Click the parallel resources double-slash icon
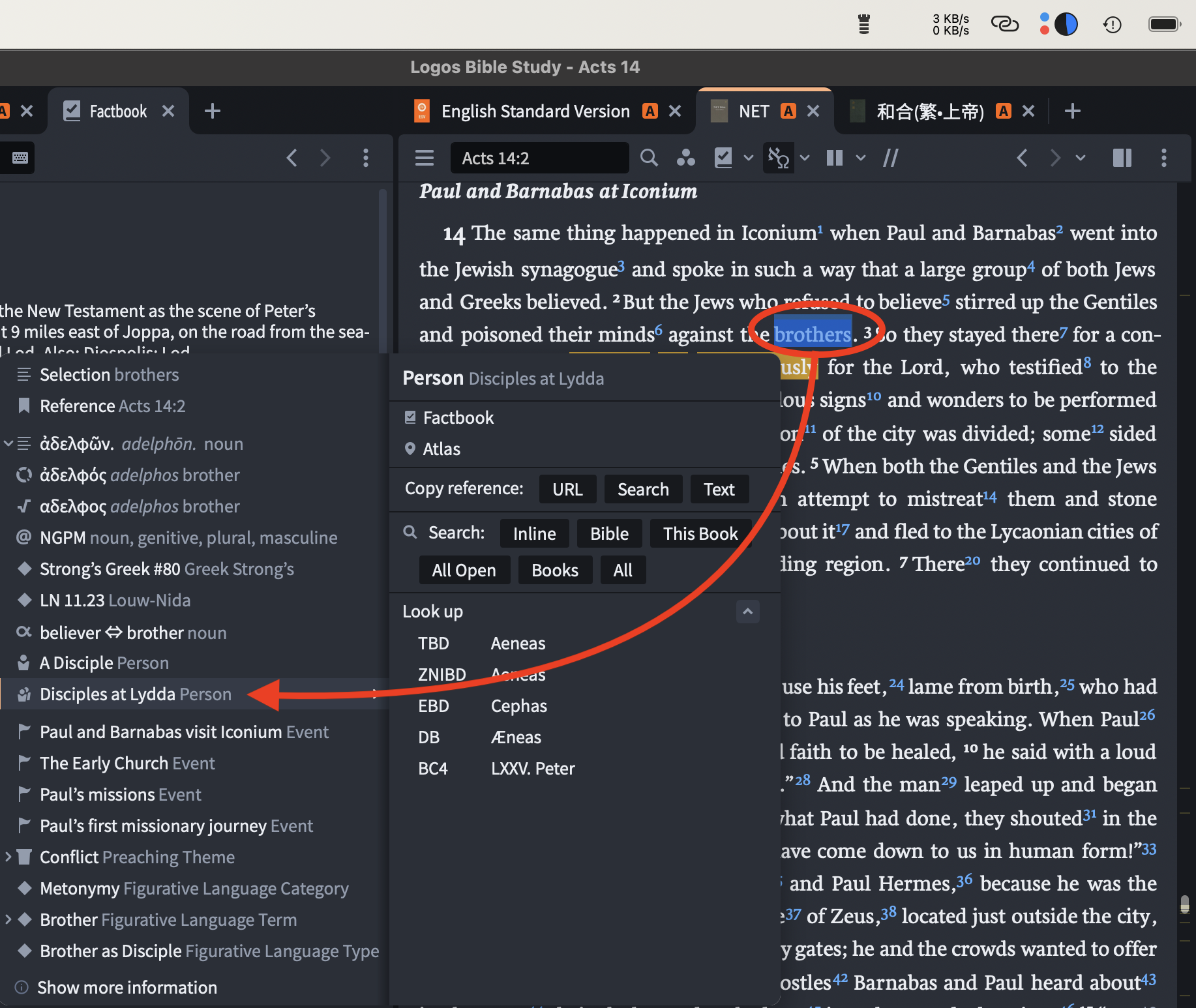 click(891, 158)
